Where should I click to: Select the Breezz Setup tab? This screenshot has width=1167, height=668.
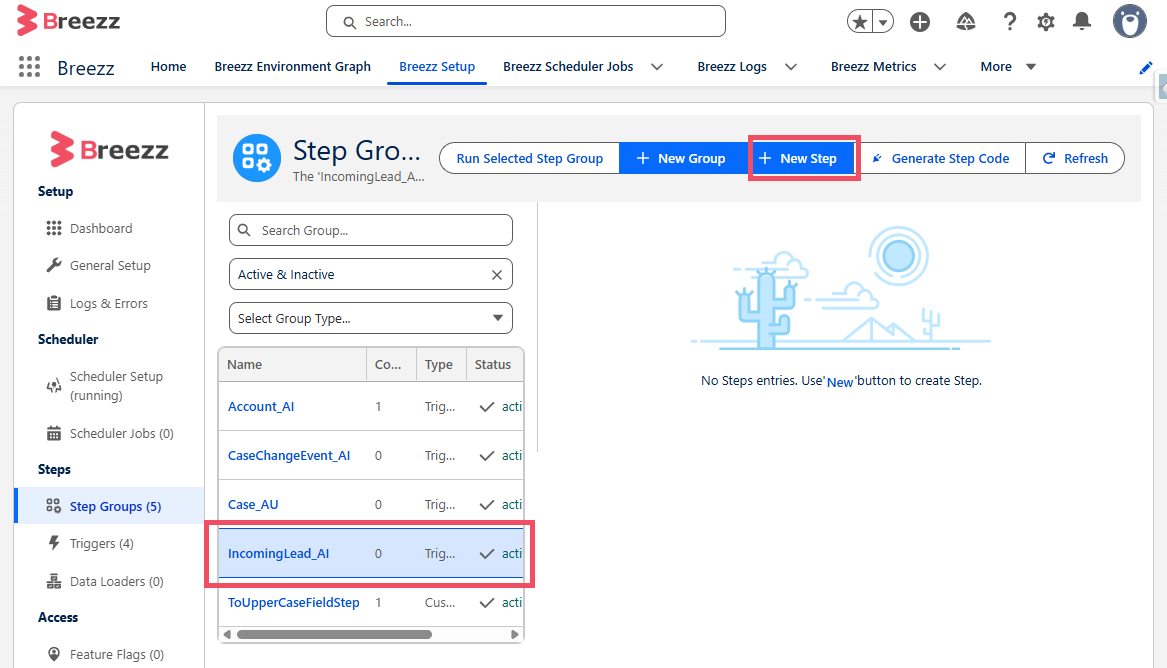437,66
